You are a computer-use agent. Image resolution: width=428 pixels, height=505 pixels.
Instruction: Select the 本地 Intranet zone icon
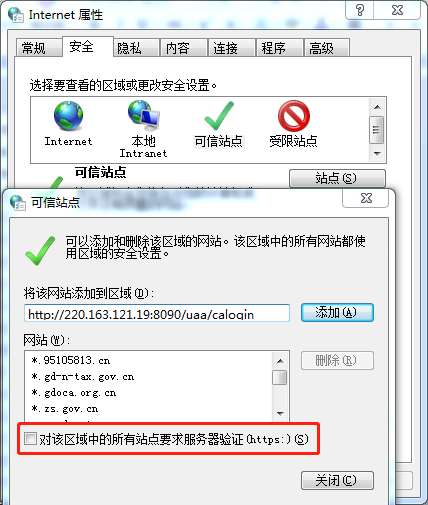click(x=144, y=116)
